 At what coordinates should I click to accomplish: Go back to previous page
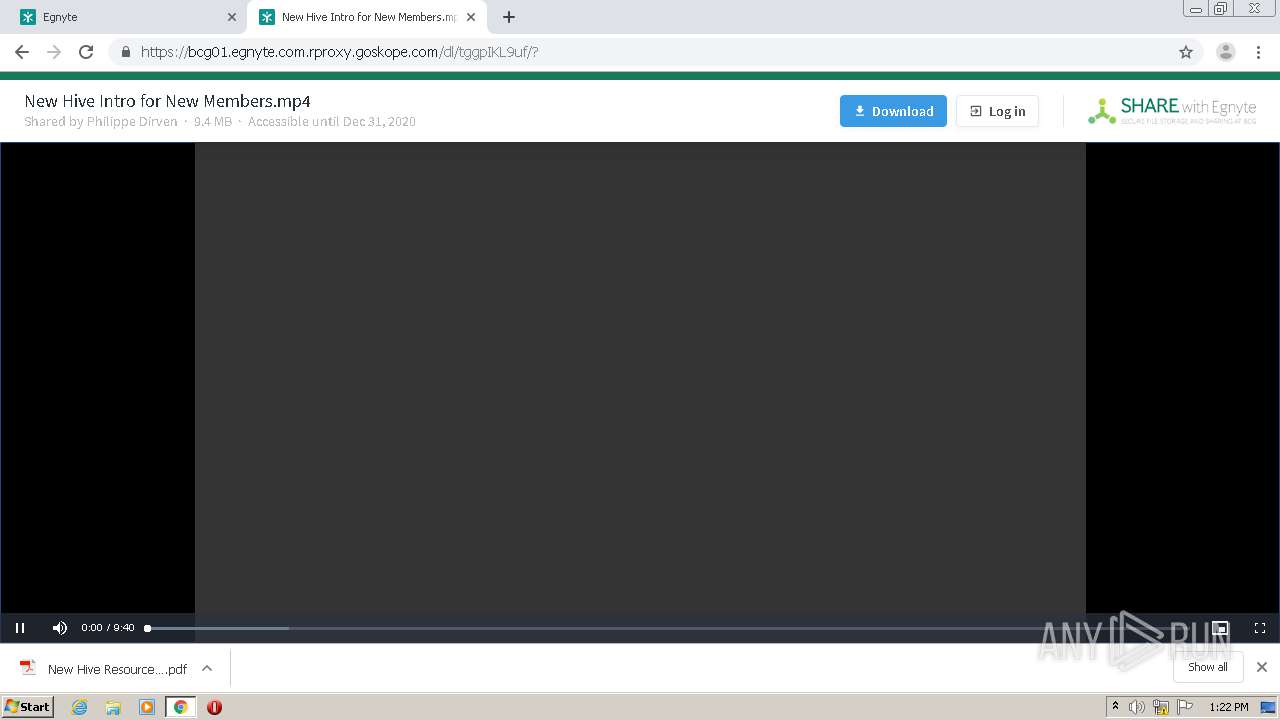[x=22, y=52]
